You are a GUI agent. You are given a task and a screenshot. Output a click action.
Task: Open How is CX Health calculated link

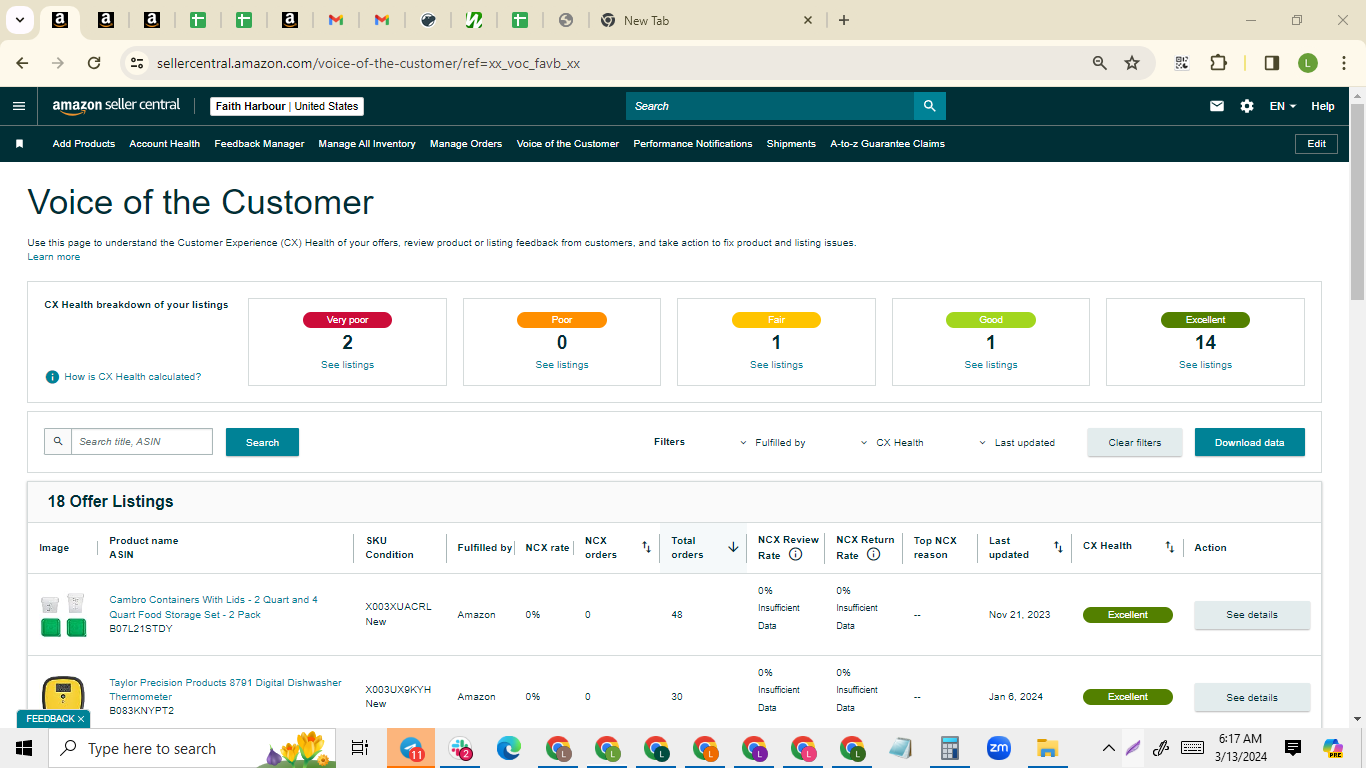[x=133, y=377]
